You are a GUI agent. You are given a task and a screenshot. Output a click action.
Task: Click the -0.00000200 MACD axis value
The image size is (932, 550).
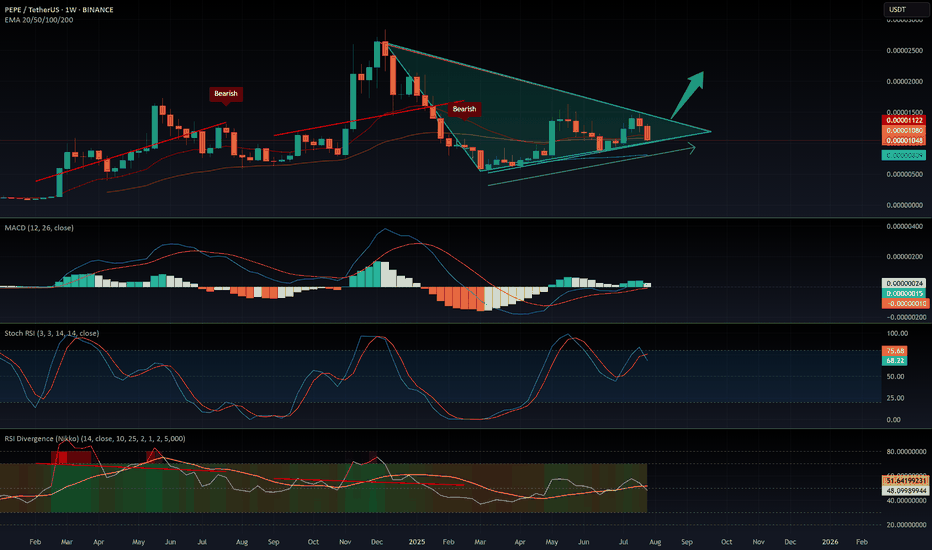904,318
